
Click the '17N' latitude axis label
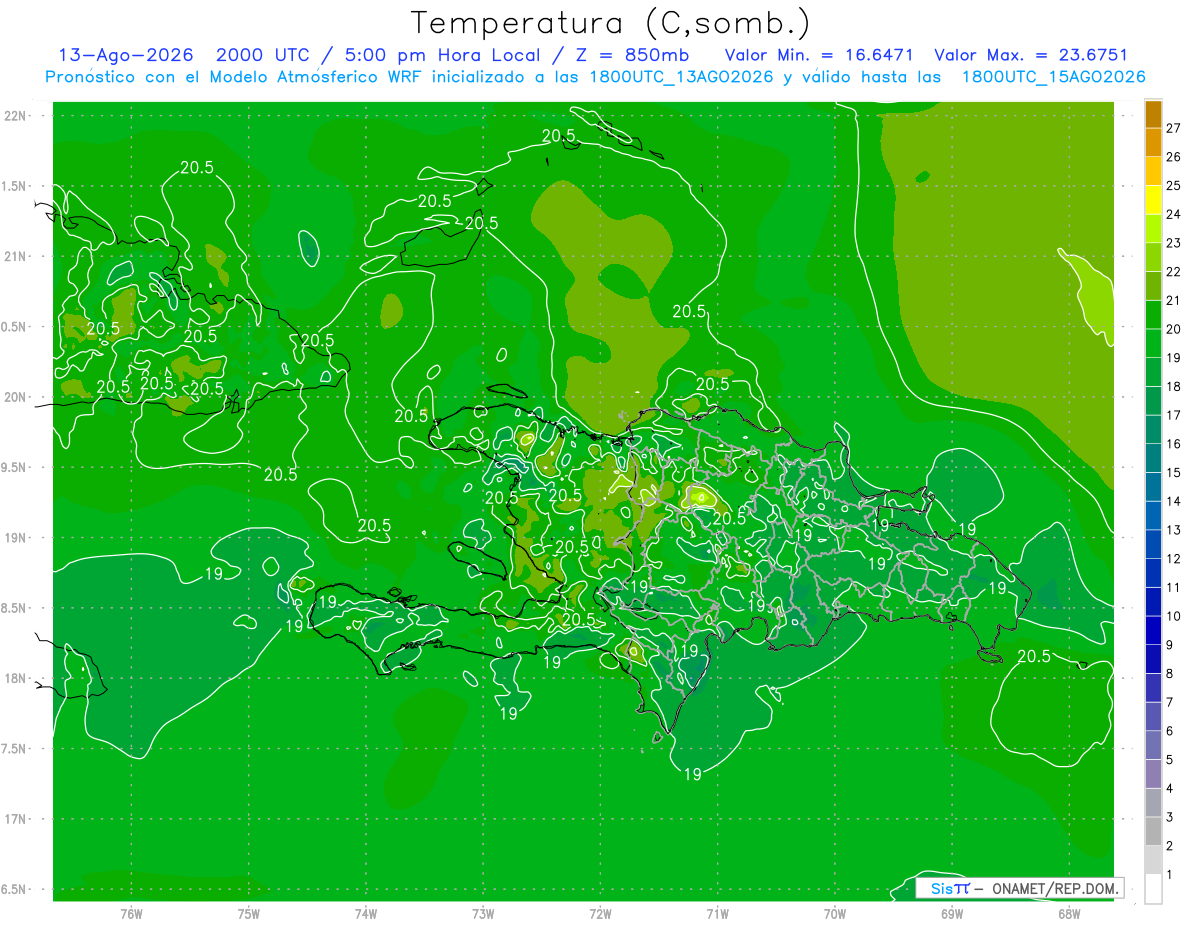(17, 819)
